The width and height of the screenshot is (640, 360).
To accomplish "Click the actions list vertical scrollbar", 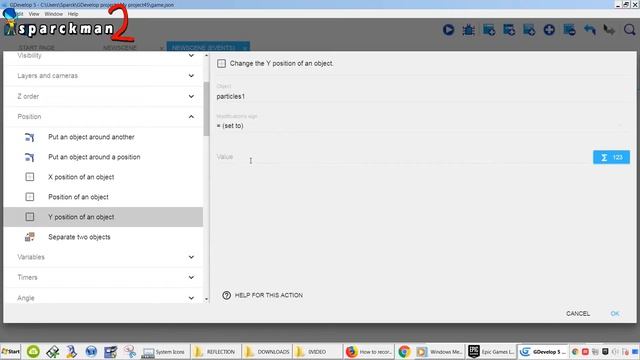I will click(206, 109).
